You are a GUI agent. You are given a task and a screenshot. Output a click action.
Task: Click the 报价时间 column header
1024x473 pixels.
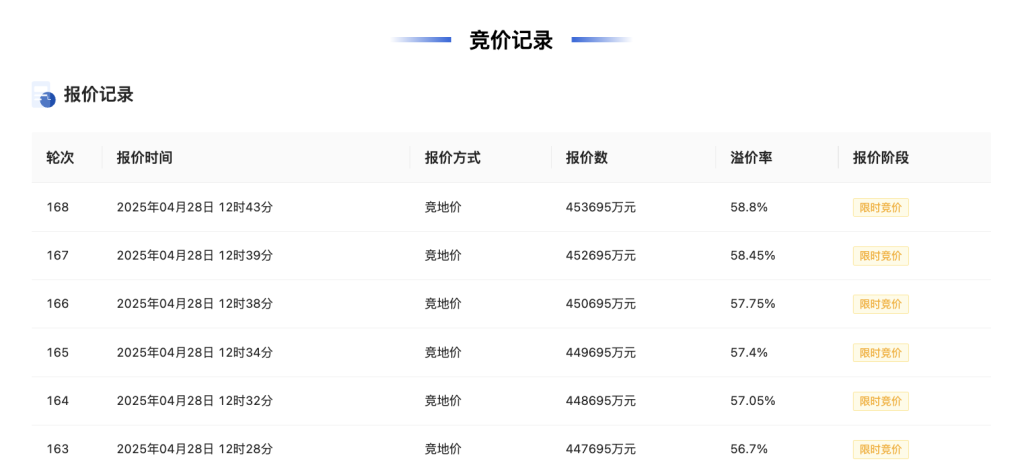pos(144,158)
